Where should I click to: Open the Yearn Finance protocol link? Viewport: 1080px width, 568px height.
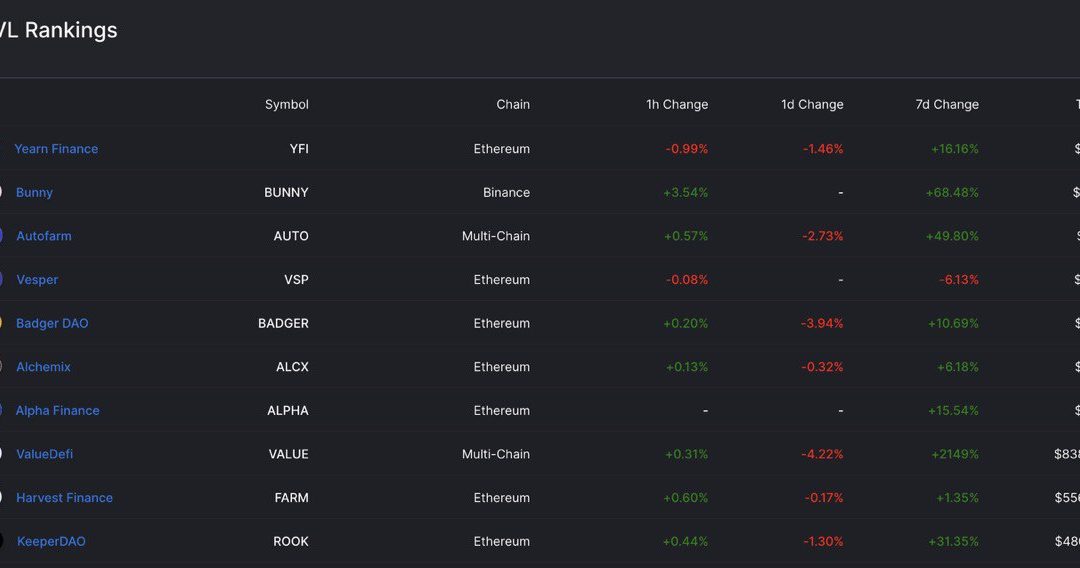[56, 149]
